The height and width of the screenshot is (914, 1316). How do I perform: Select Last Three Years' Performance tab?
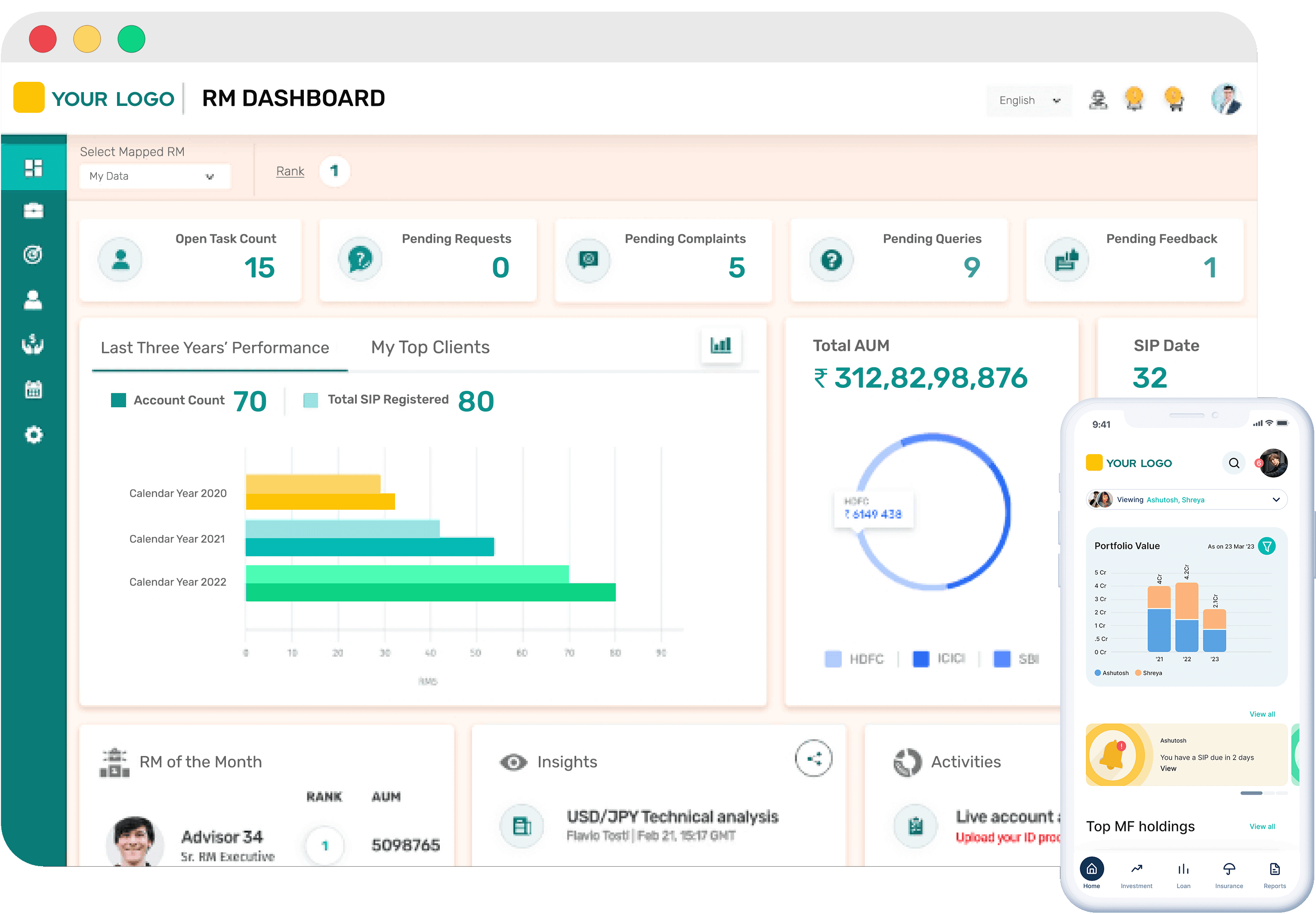pyautogui.click(x=213, y=348)
